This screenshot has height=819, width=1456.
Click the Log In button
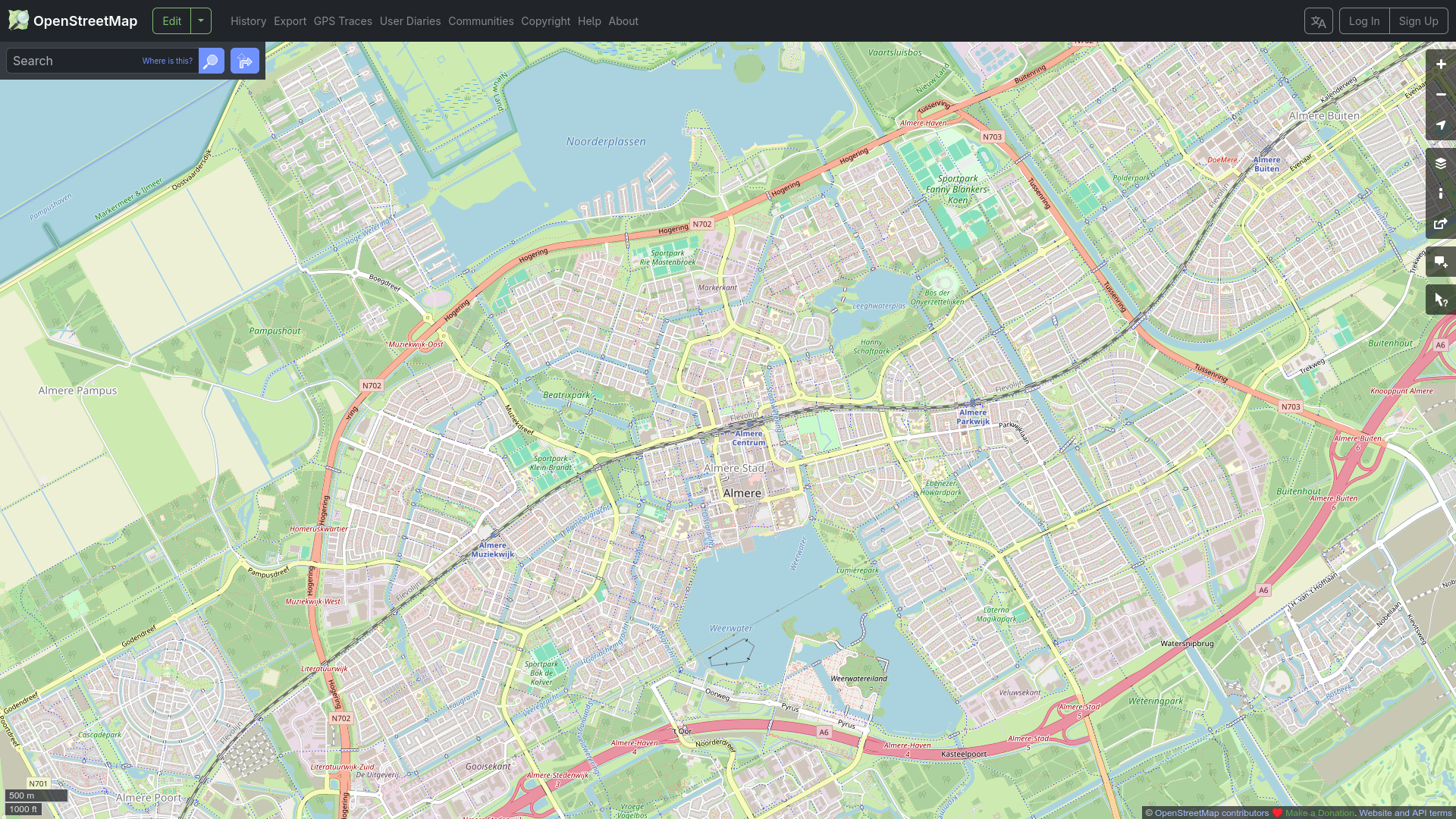(x=1364, y=21)
